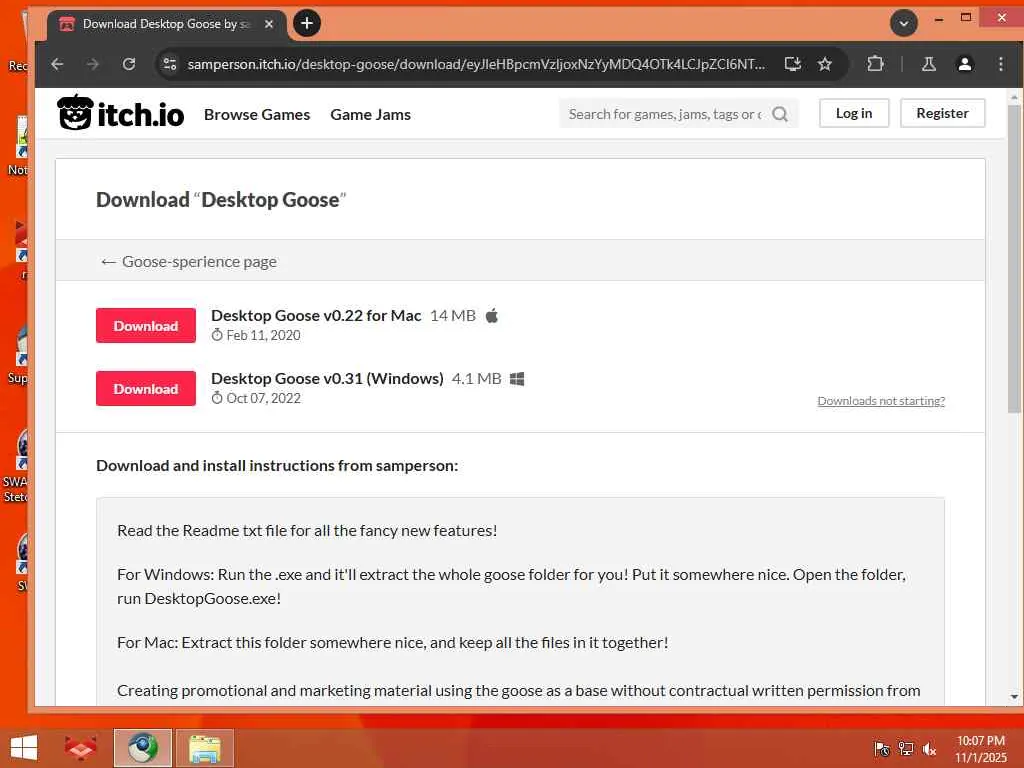1024x768 pixels.
Task: Click the "Download and install instructions" heading
Action: click(x=277, y=466)
